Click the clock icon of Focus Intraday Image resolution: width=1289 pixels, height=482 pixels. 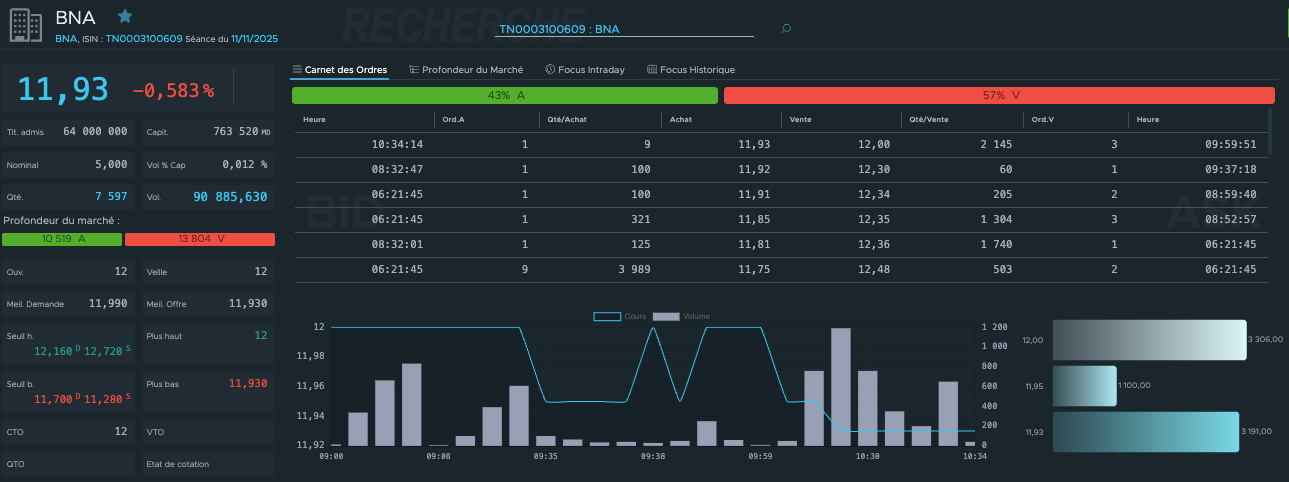[x=550, y=70]
